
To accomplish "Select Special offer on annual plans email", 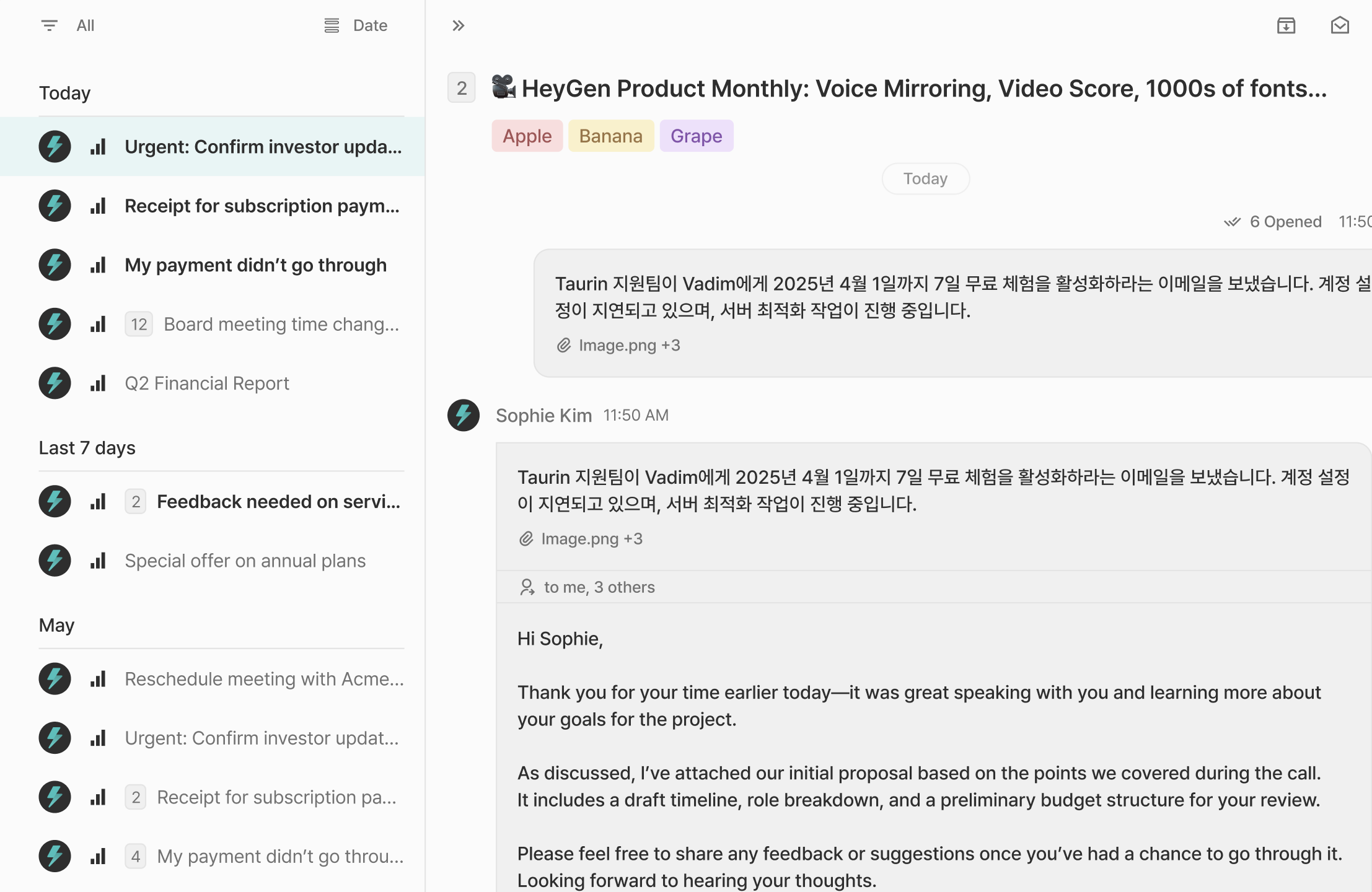I will tap(245, 561).
